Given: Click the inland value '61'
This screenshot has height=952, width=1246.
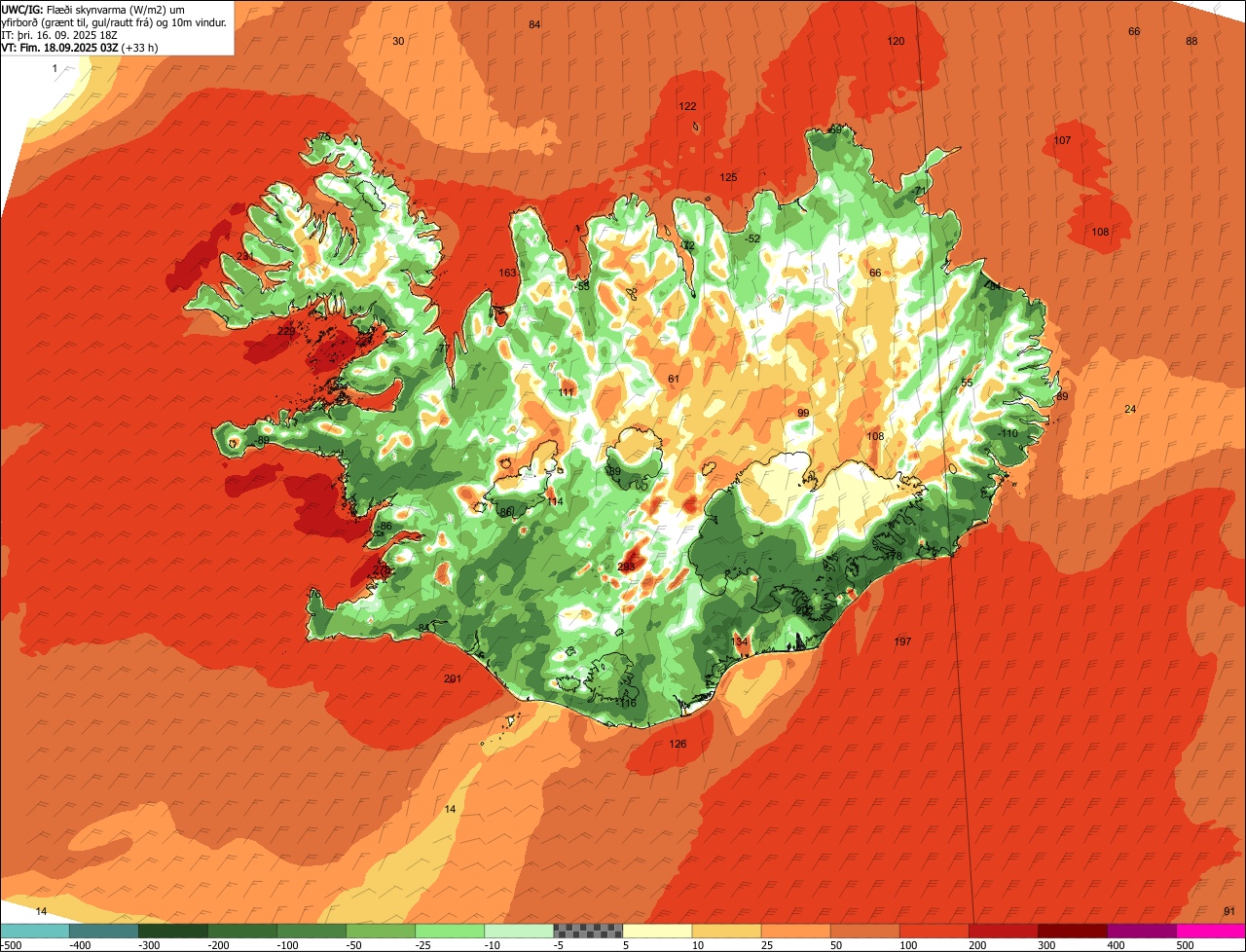Looking at the screenshot, I should (674, 379).
